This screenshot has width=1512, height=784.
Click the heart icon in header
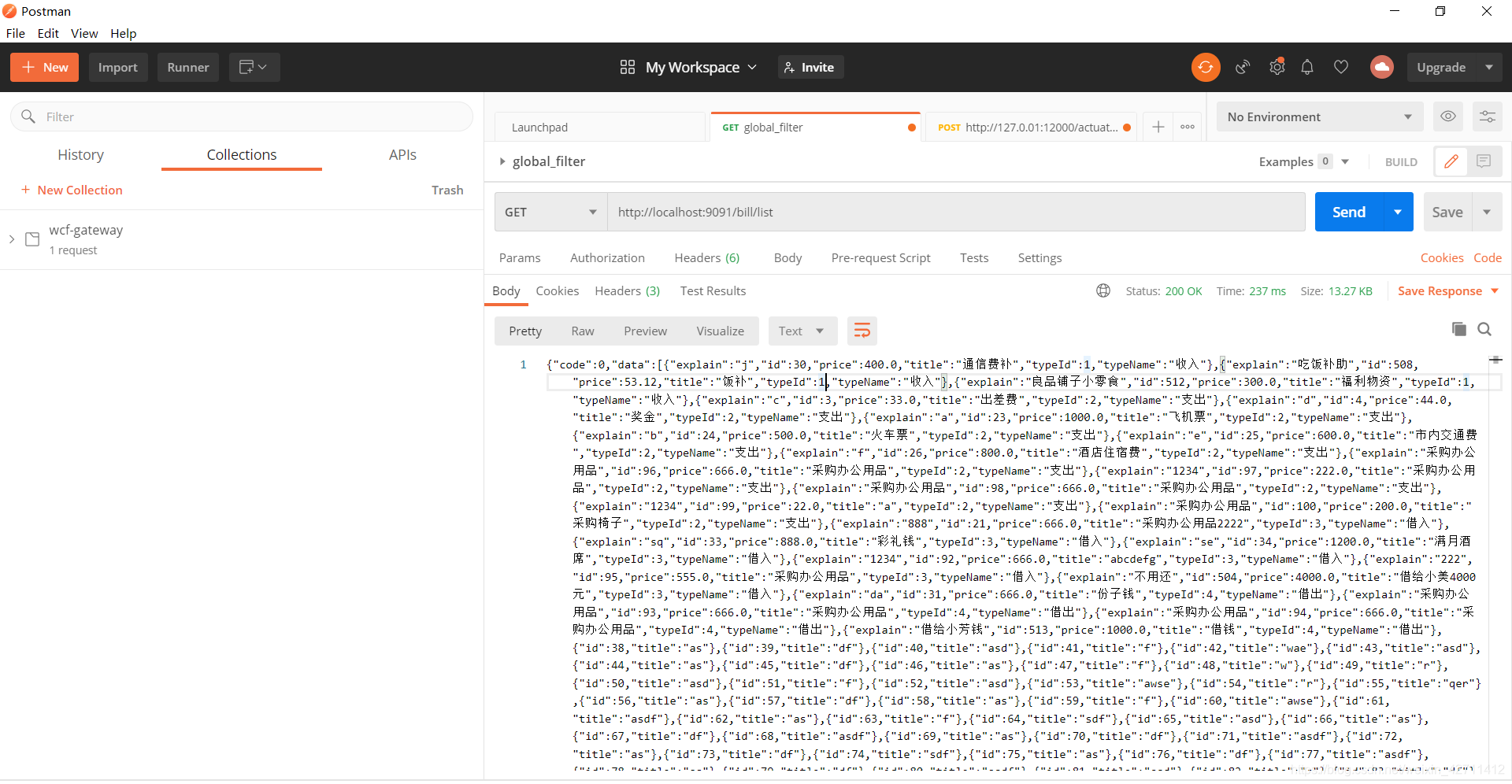tap(1340, 68)
